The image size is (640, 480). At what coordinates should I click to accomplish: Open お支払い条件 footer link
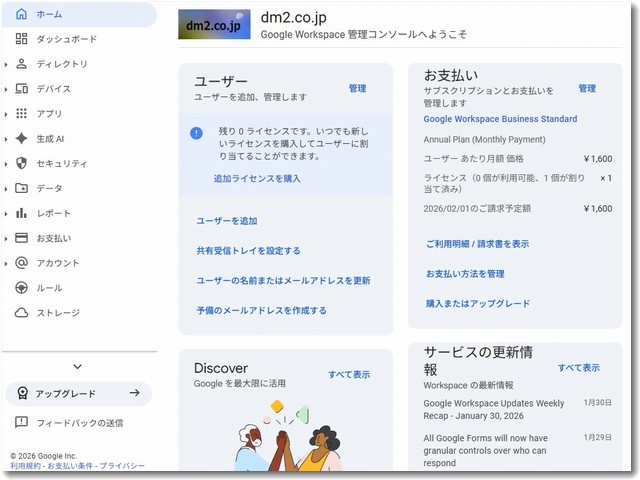[x=71, y=466]
